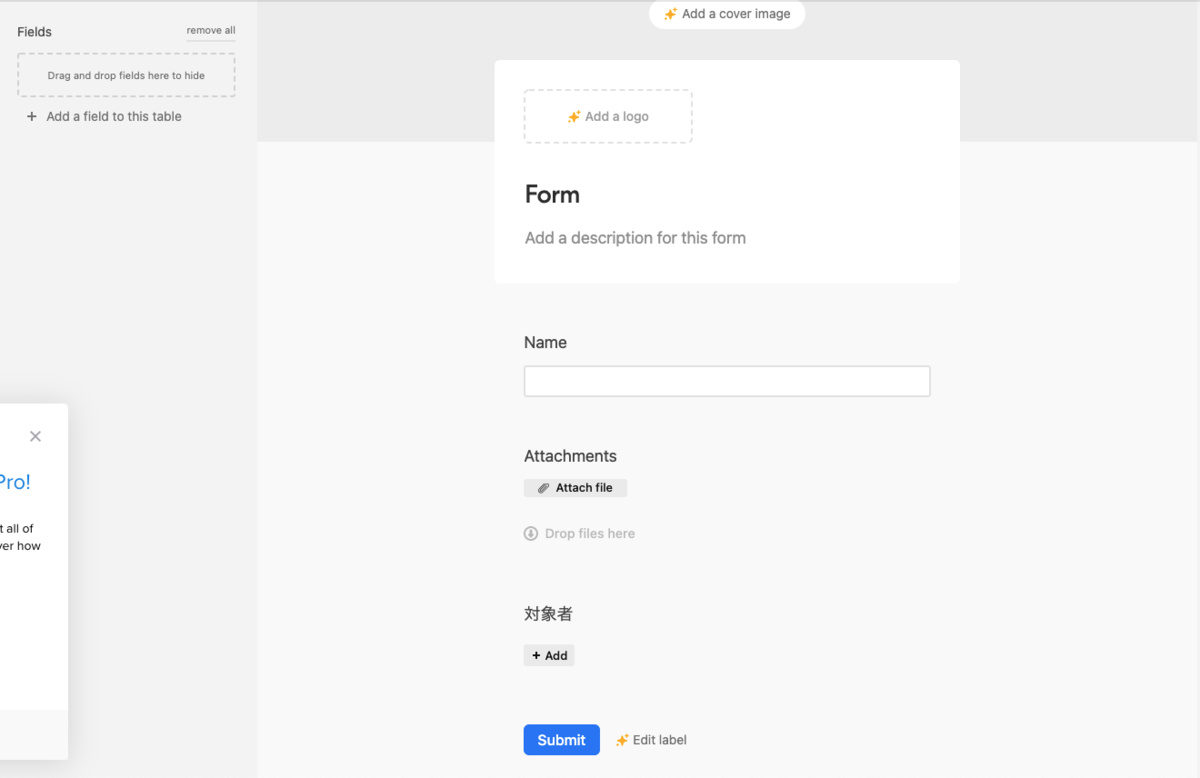Select the 対象者 field label
Viewport: 1200px width, 778px height.
tap(548, 614)
